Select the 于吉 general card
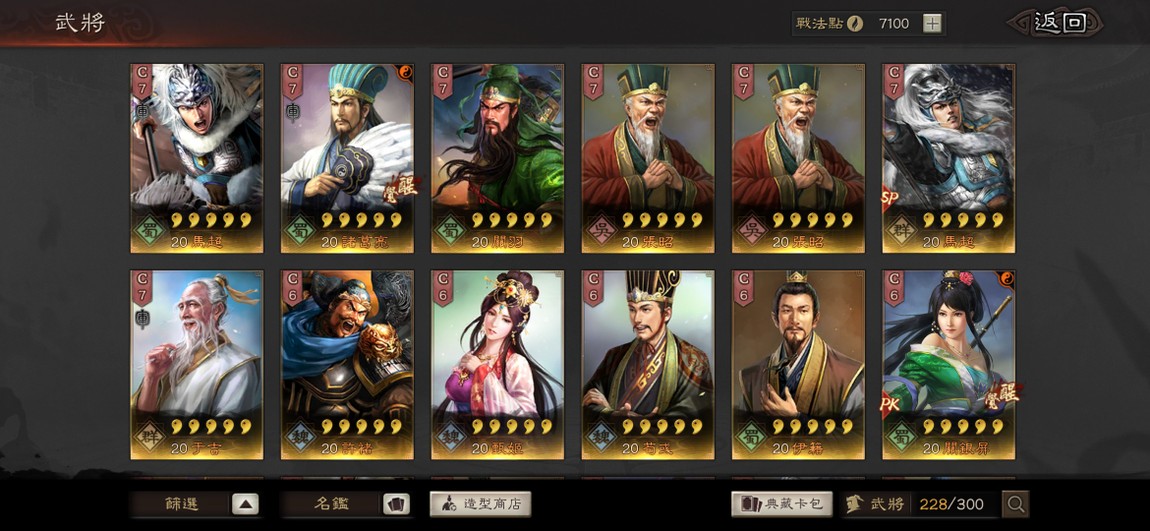The image size is (1150, 531). pyautogui.click(x=197, y=365)
